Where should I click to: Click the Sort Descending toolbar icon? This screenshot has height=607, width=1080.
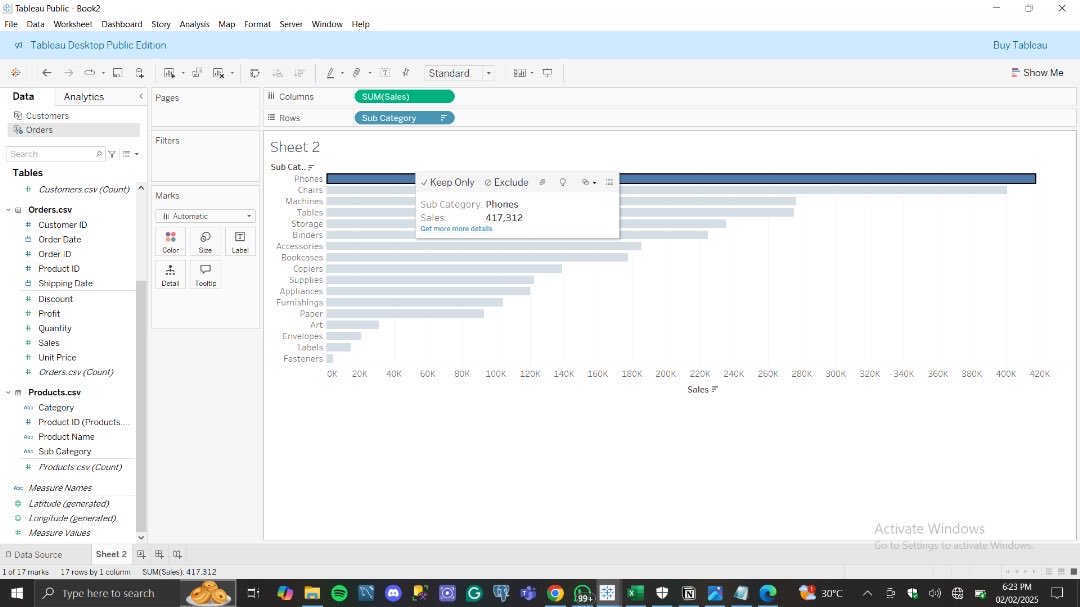(300, 72)
